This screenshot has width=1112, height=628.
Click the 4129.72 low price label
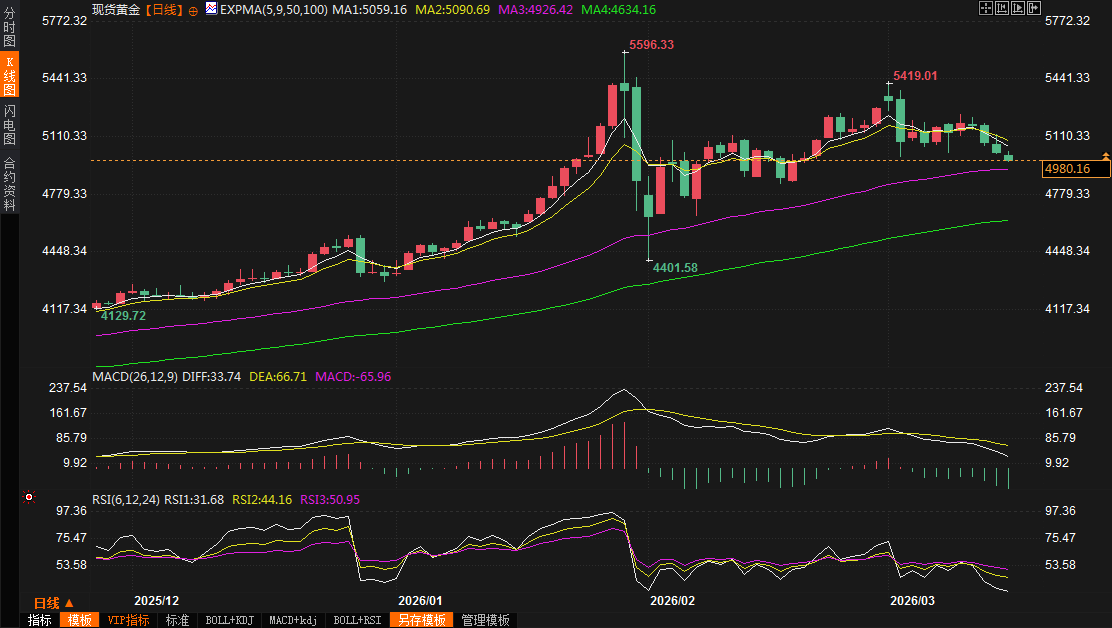(x=123, y=315)
